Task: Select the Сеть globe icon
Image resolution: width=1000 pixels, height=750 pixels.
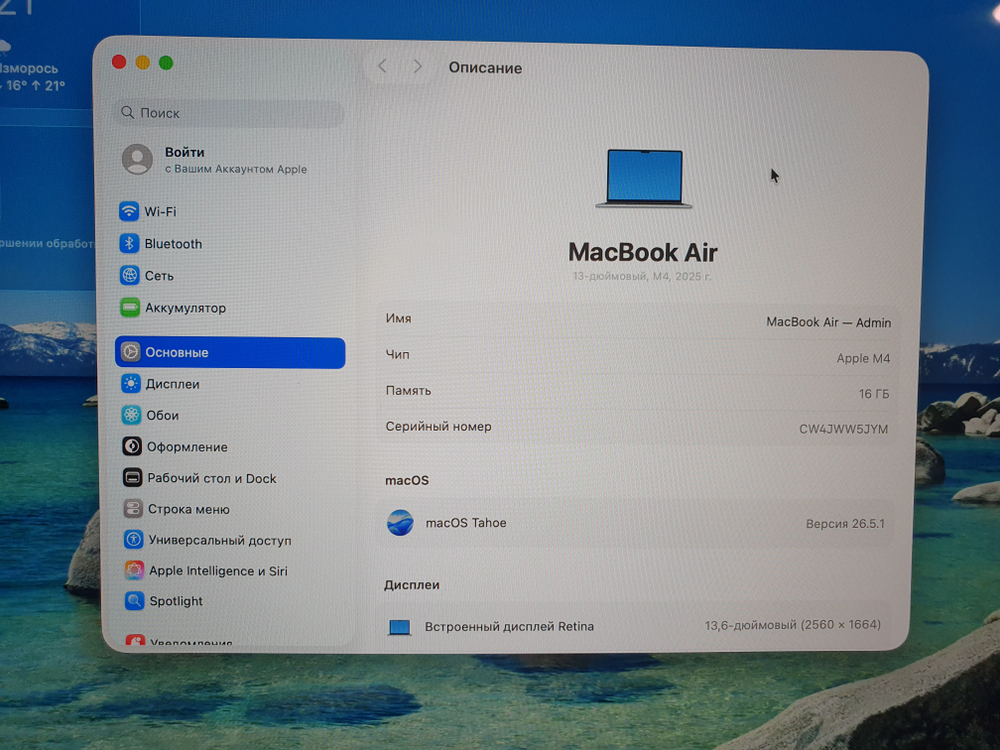Action: 130,276
